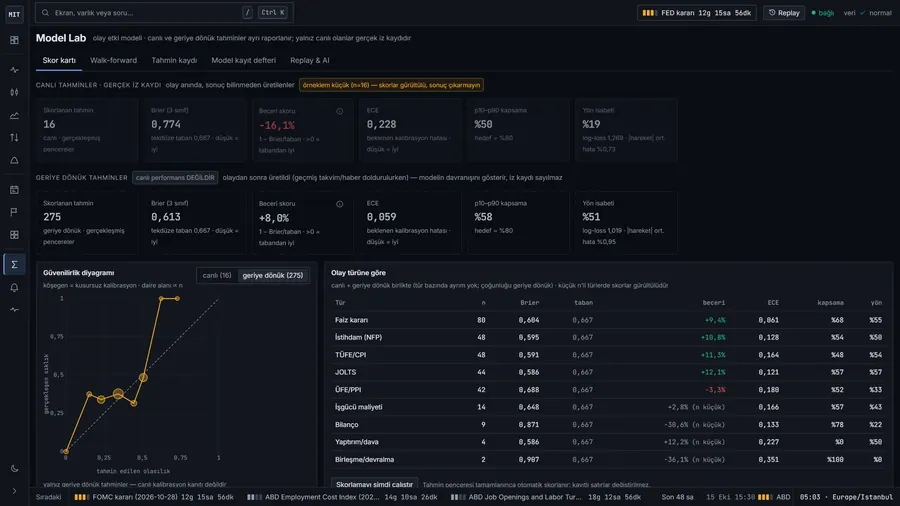Viewport: 900px width, 506px height.
Task: Open the dashboard grid icon in sidebar
Action: (x=14, y=40)
